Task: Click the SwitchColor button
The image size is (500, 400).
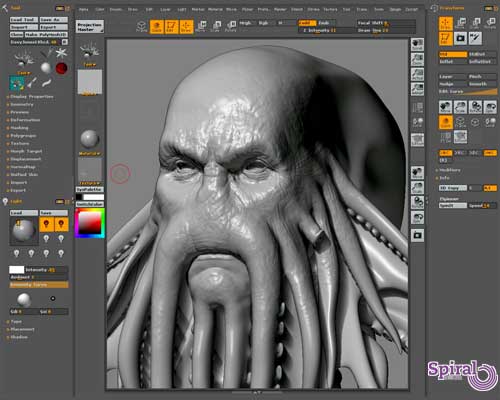Action: [90, 204]
